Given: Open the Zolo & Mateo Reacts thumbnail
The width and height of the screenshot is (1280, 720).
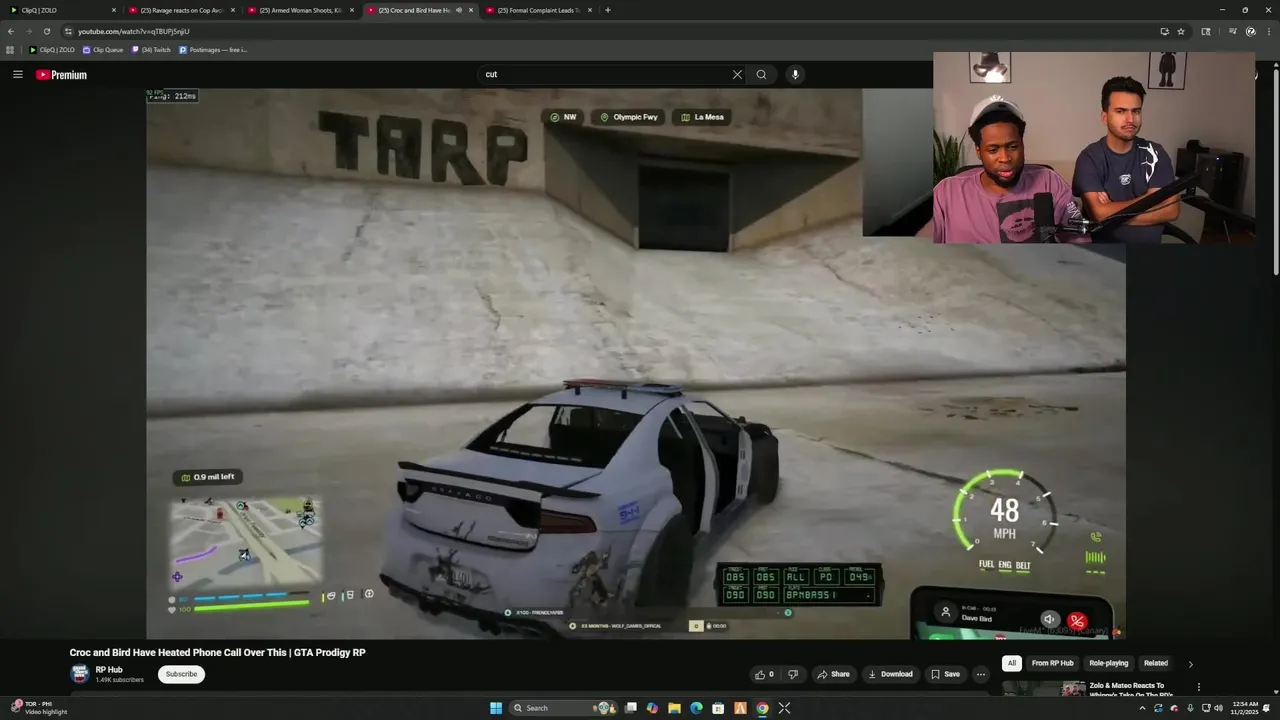Looking at the screenshot, I should point(1044,688).
